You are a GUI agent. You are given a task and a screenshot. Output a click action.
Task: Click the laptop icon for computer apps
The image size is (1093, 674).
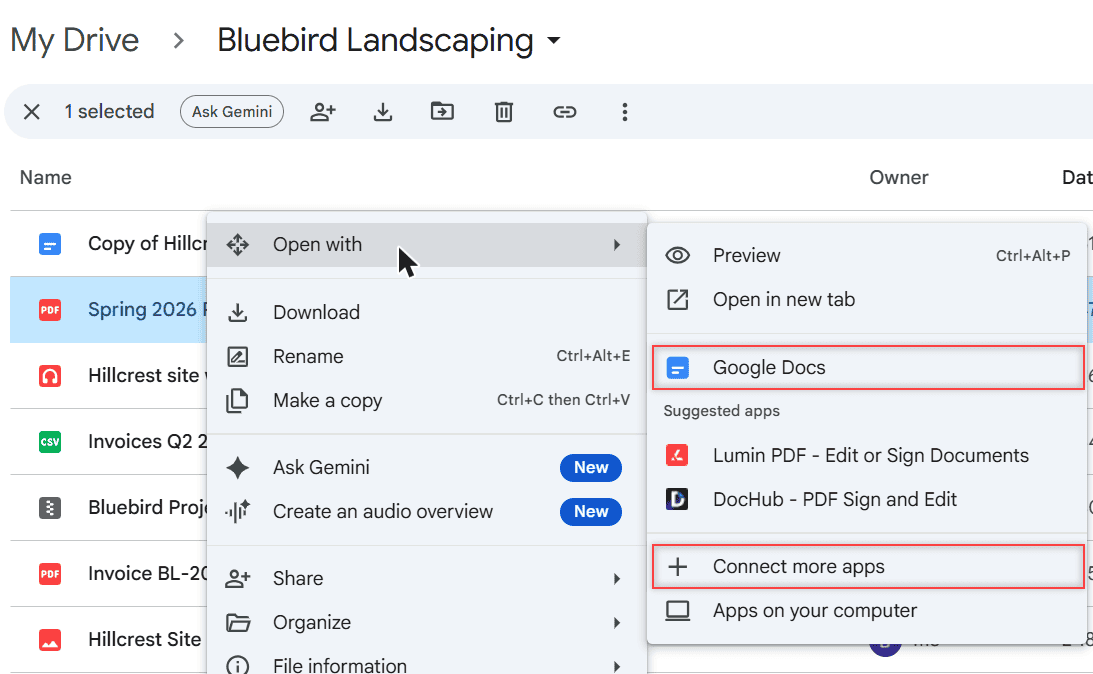[678, 611]
